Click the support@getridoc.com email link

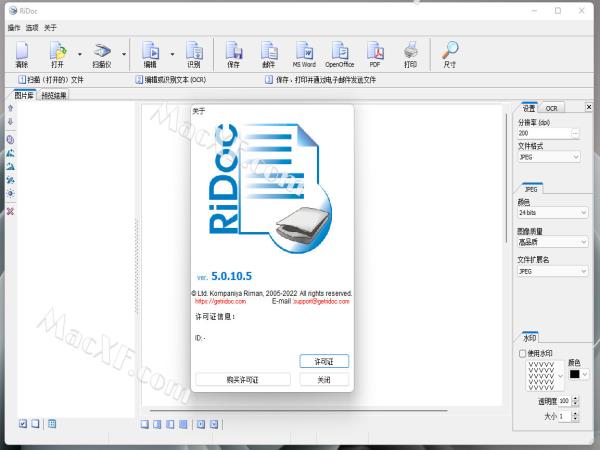[x=321, y=302]
